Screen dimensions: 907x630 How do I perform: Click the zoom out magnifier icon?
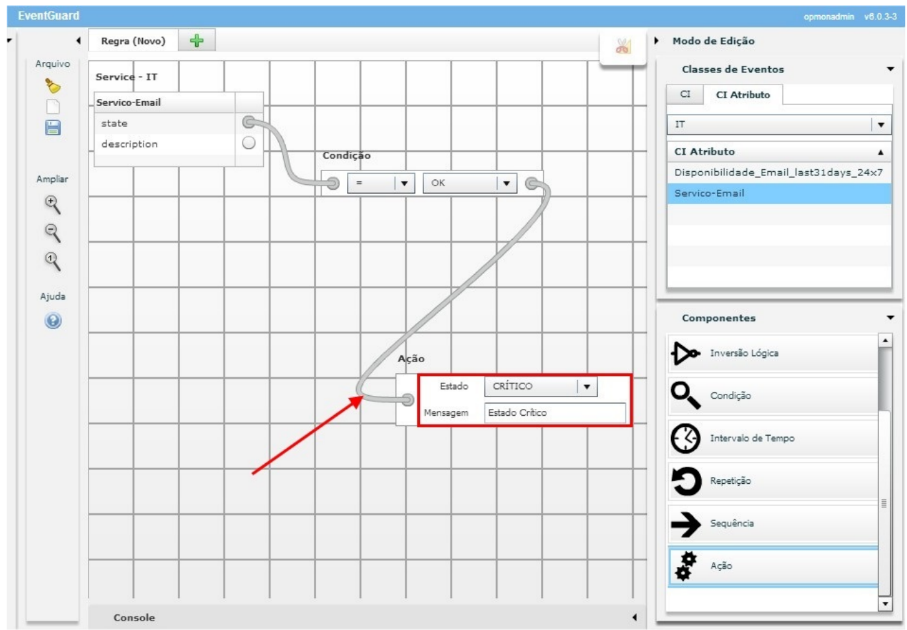click(53, 233)
